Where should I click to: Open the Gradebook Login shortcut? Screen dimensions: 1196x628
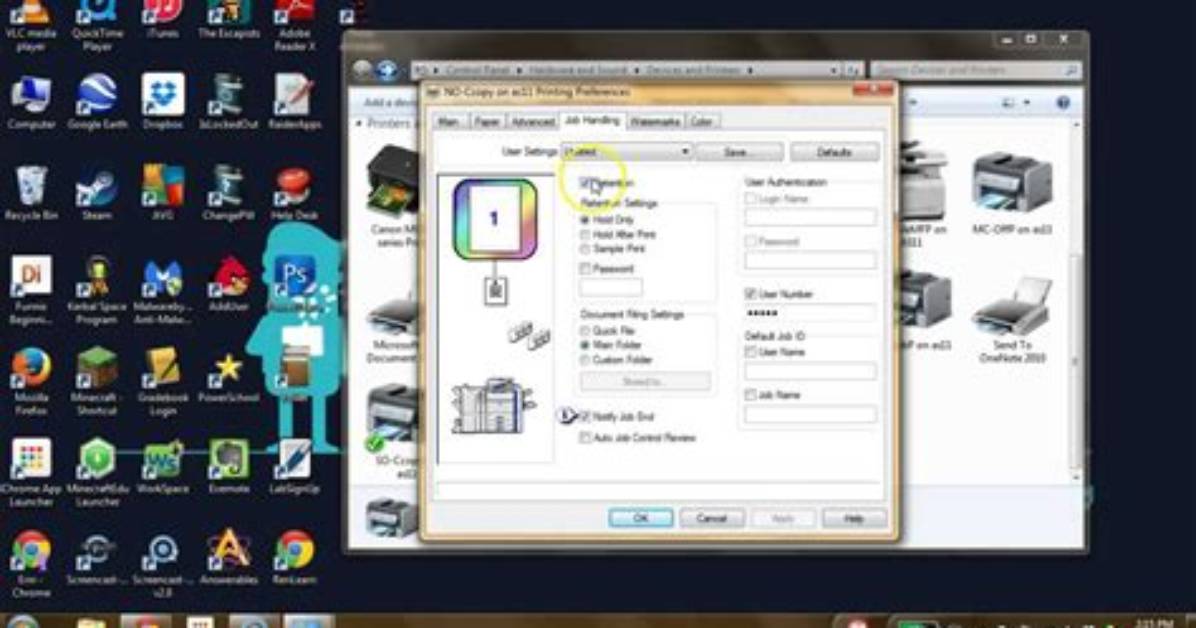click(162, 382)
